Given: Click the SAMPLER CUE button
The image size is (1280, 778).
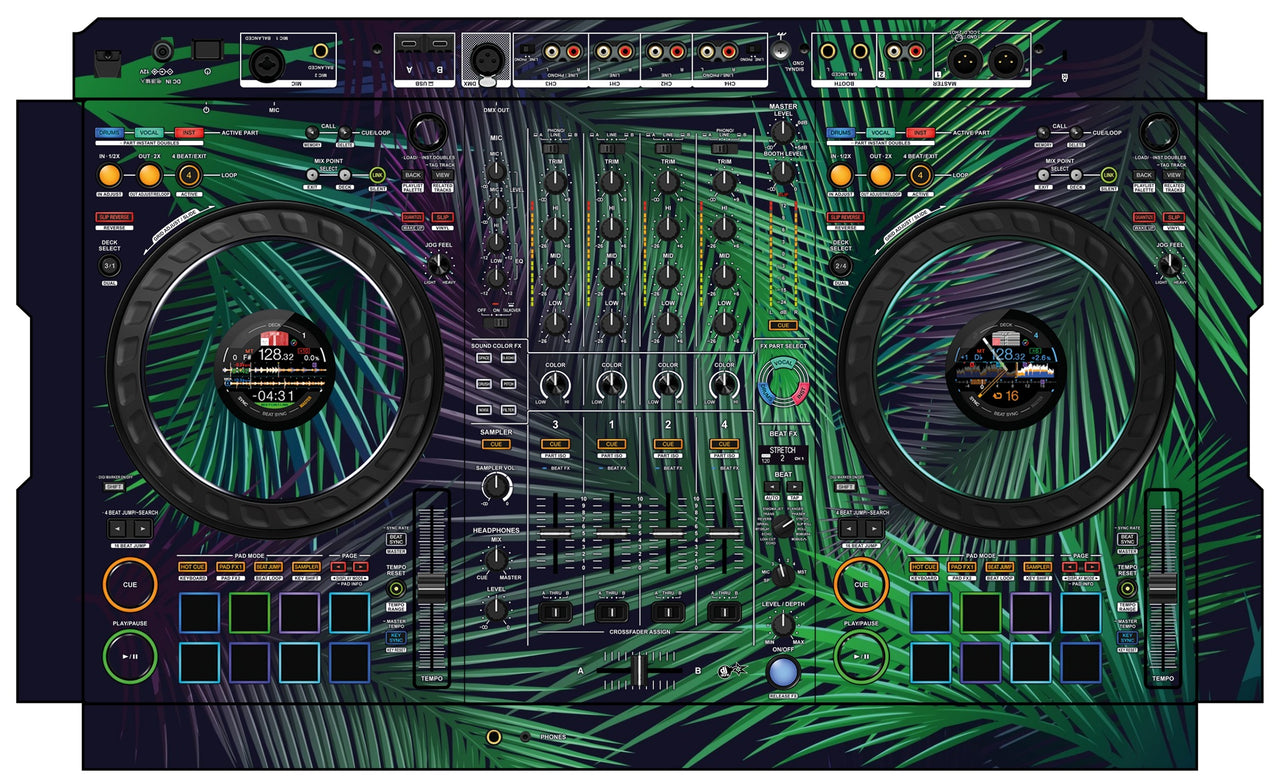Looking at the screenshot, I should (x=495, y=444).
